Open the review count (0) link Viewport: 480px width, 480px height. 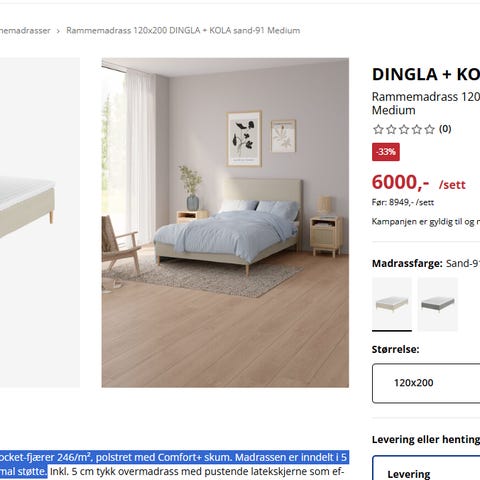[x=445, y=129]
